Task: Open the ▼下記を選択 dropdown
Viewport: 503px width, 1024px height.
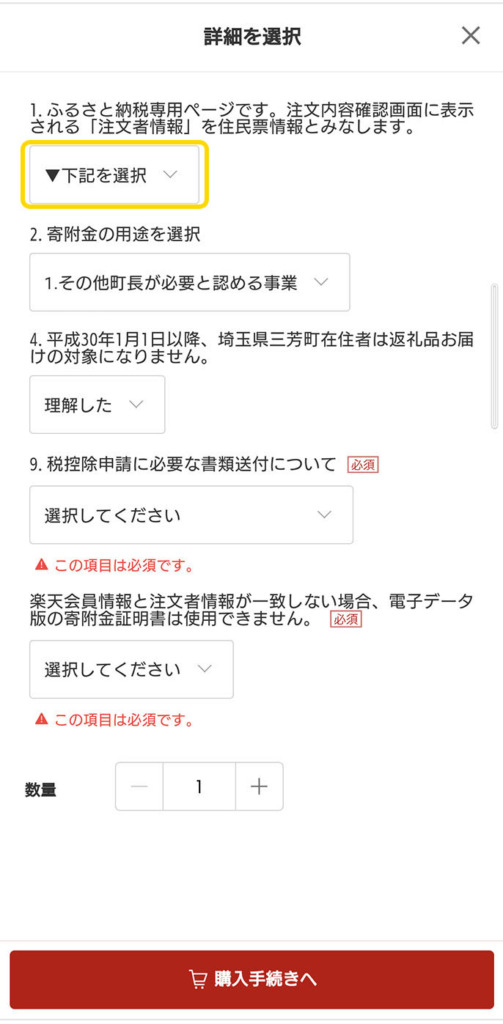Action: (x=114, y=175)
